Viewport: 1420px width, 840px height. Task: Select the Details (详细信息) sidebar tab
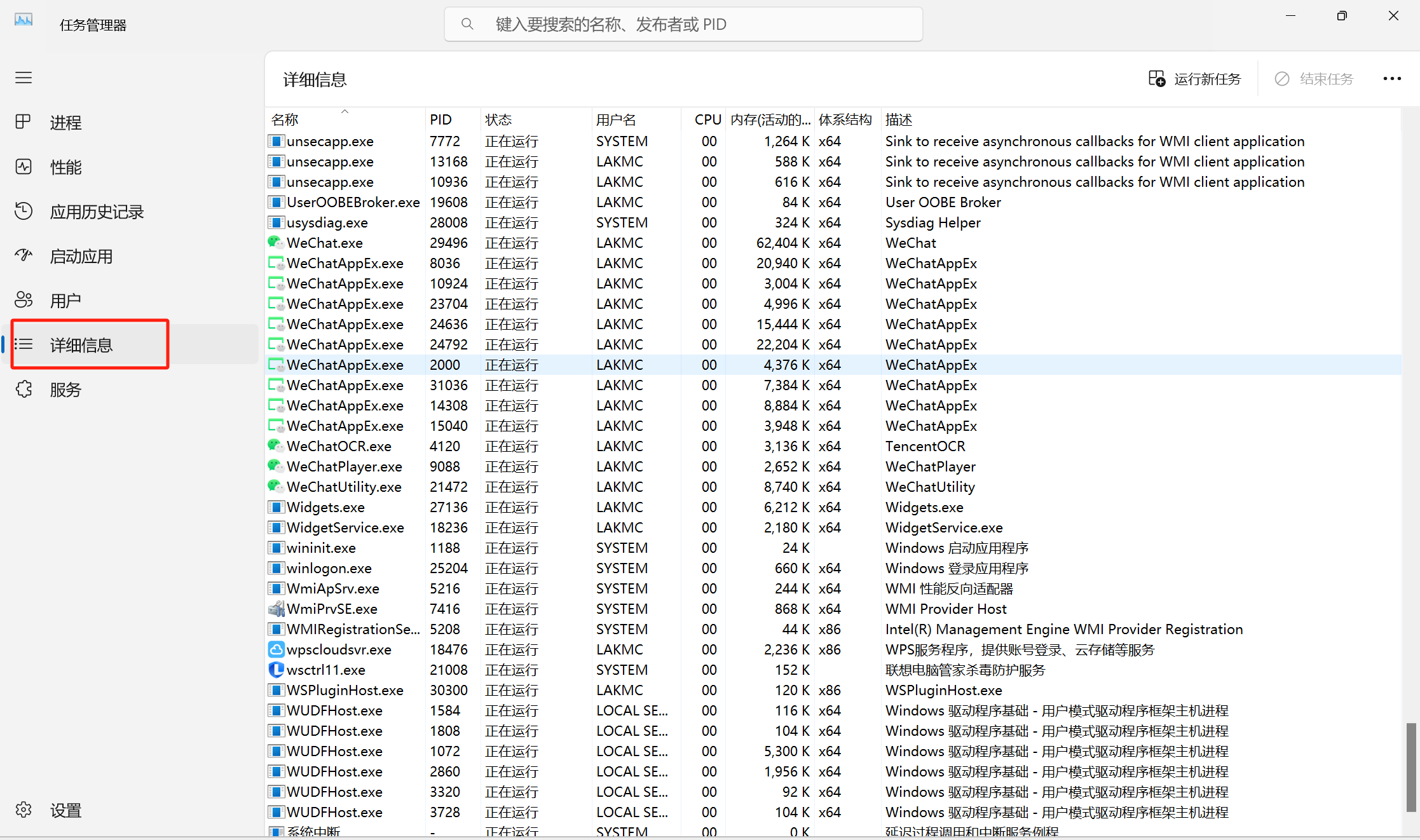(x=81, y=345)
